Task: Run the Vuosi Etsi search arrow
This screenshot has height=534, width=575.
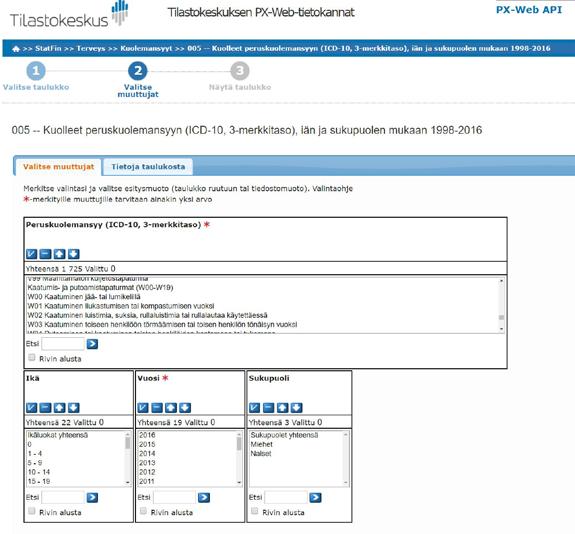Action: pyautogui.click(x=204, y=498)
